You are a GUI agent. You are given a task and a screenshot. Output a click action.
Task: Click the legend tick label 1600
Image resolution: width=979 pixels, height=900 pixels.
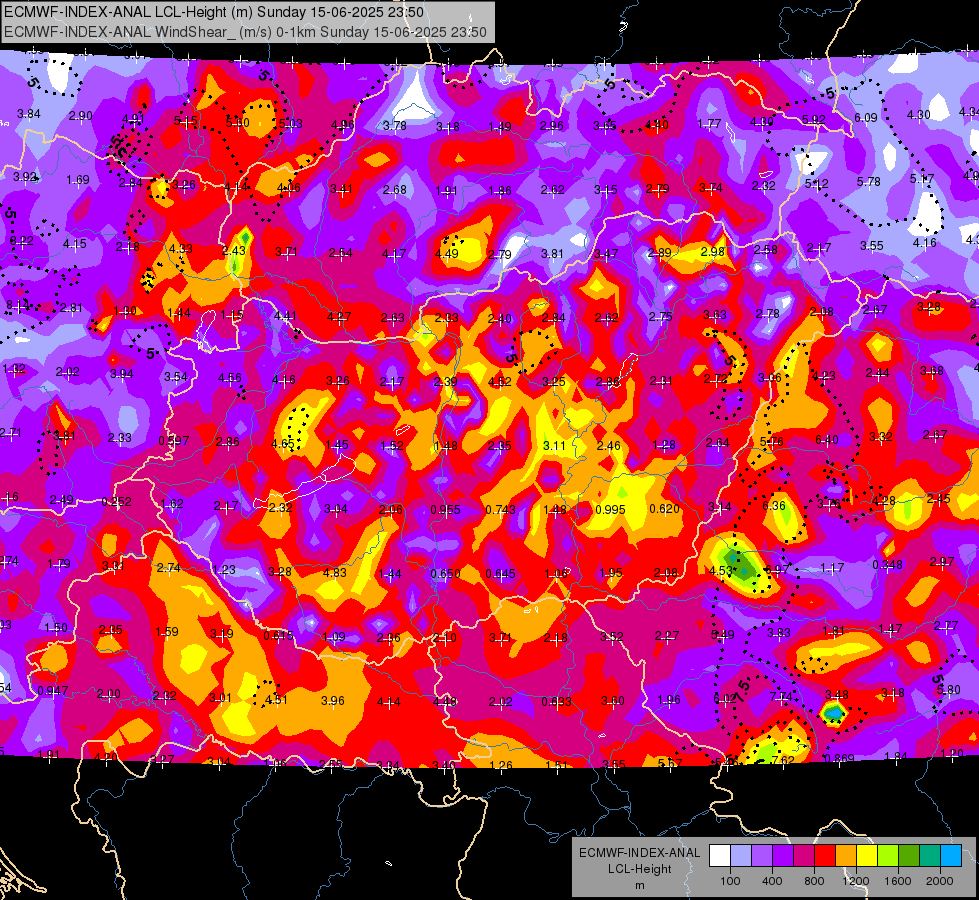(x=898, y=881)
